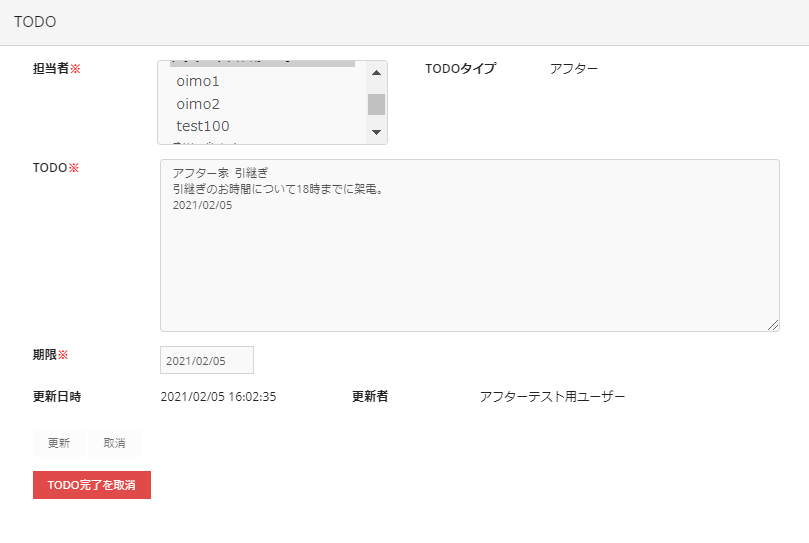809x543 pixels.
Task: Click the 更新日時 timestamp value
Action: pos(218,397)
